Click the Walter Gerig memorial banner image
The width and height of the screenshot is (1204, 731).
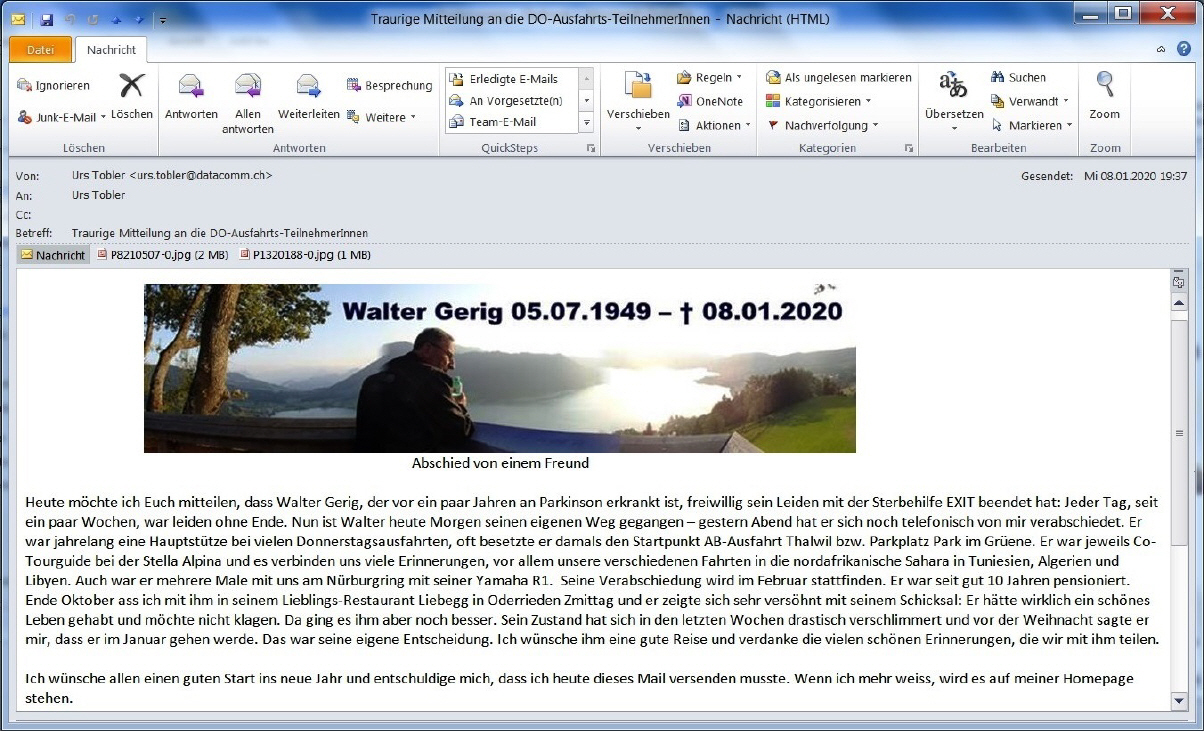(x=499, y=368)
